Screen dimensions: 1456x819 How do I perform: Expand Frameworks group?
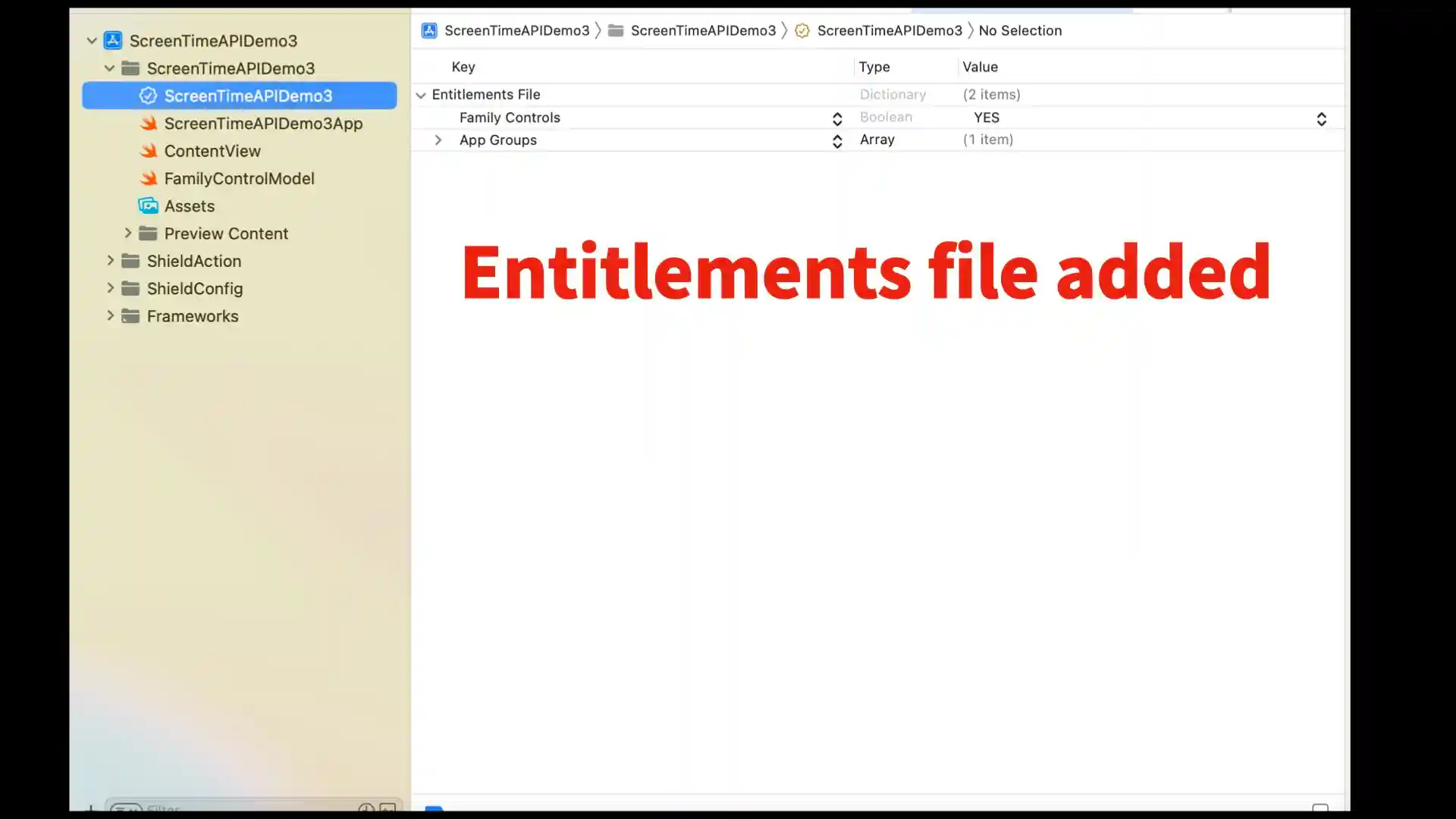(x=111, y=315)
